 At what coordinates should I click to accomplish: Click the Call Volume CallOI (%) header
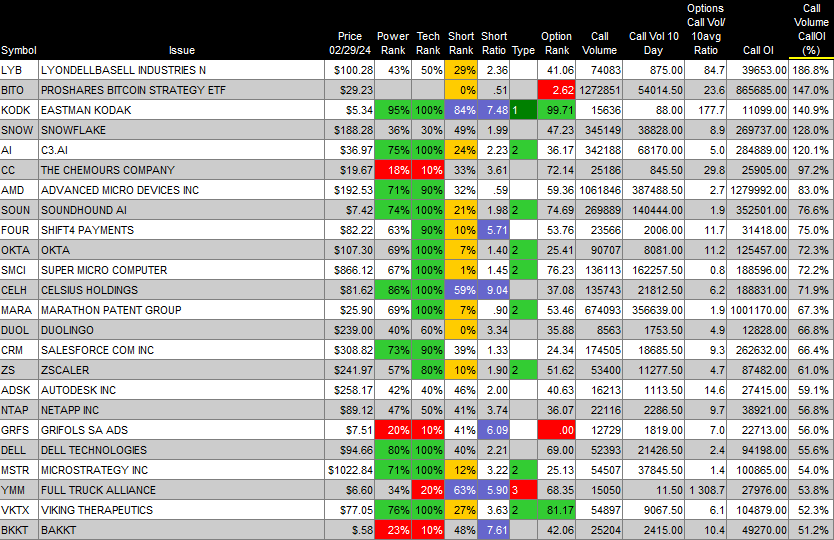coord(811,29)
